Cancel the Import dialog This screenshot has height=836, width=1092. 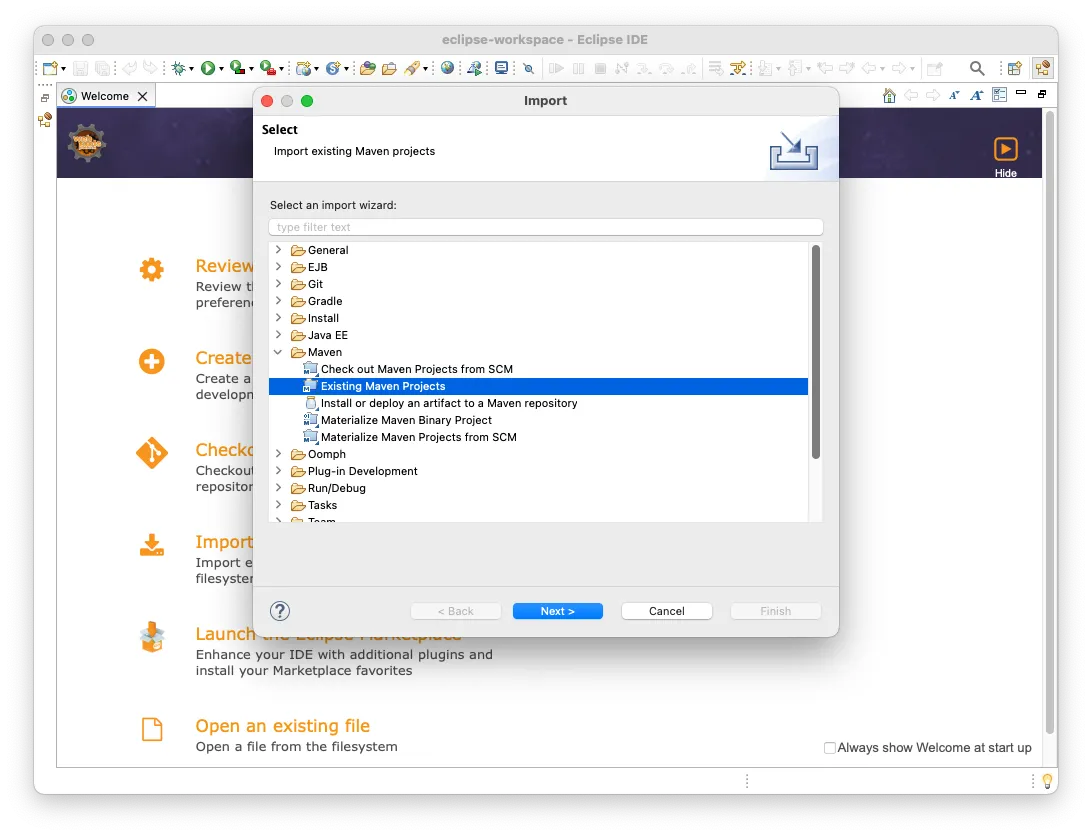666,611
